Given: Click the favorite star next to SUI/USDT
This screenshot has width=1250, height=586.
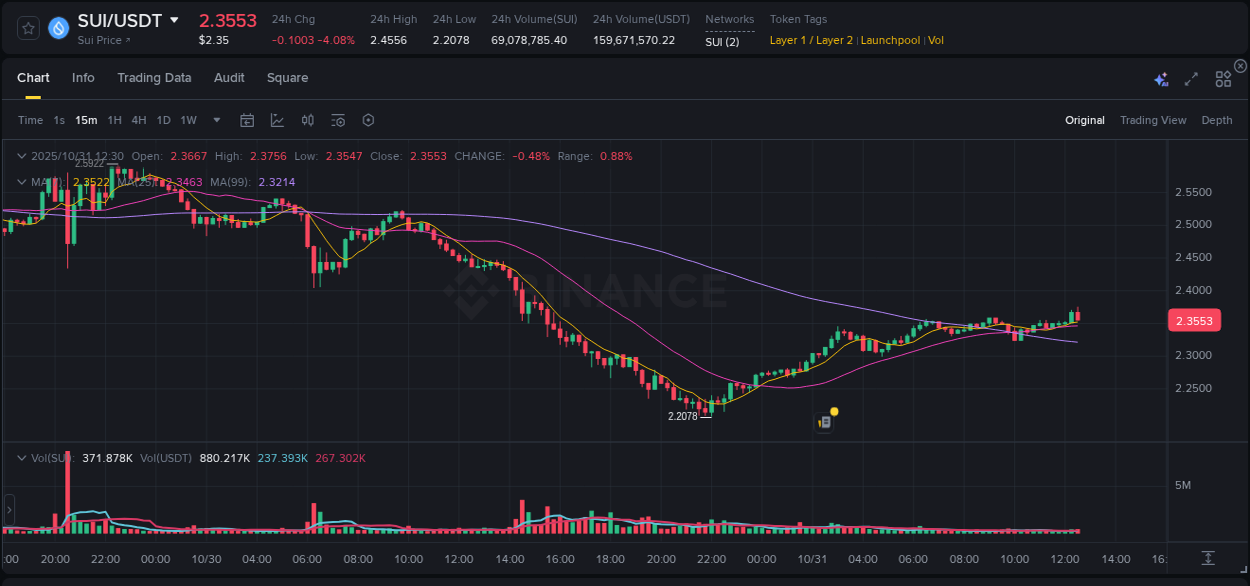Looking at the screenshot, I should click(x=27, y=28).
